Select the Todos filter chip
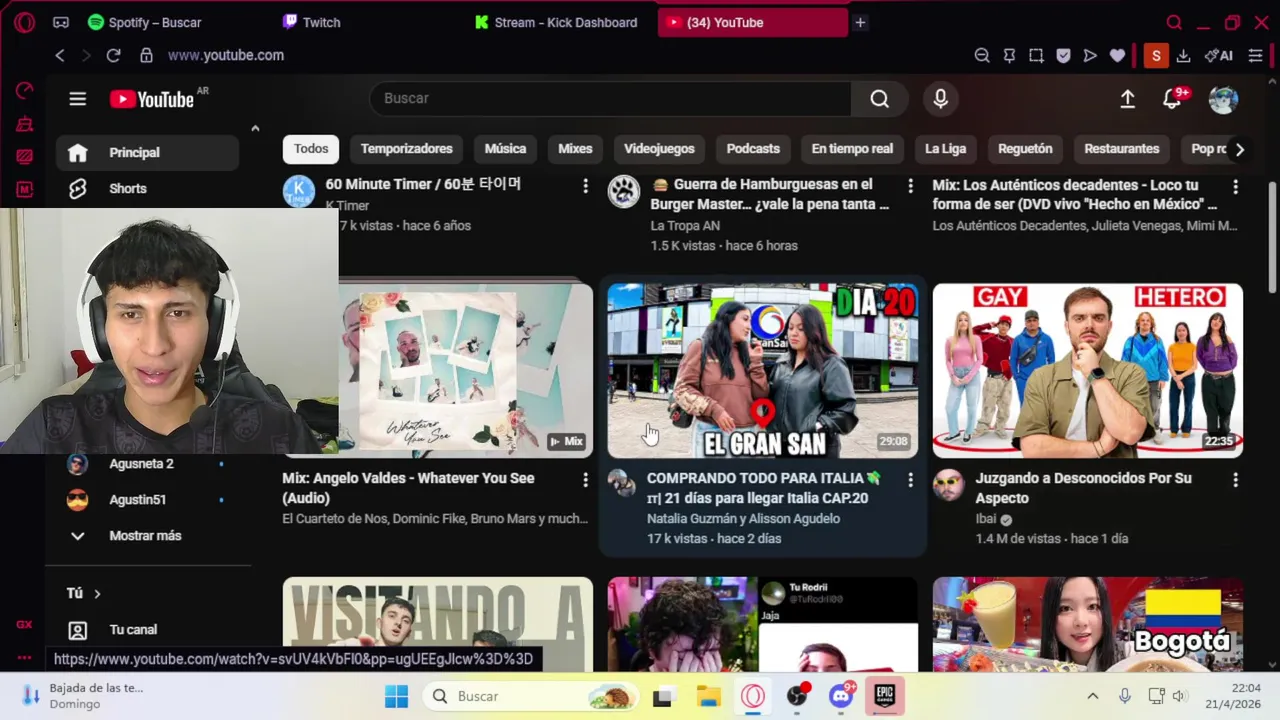1280x720 pixels. click(311, 149)
